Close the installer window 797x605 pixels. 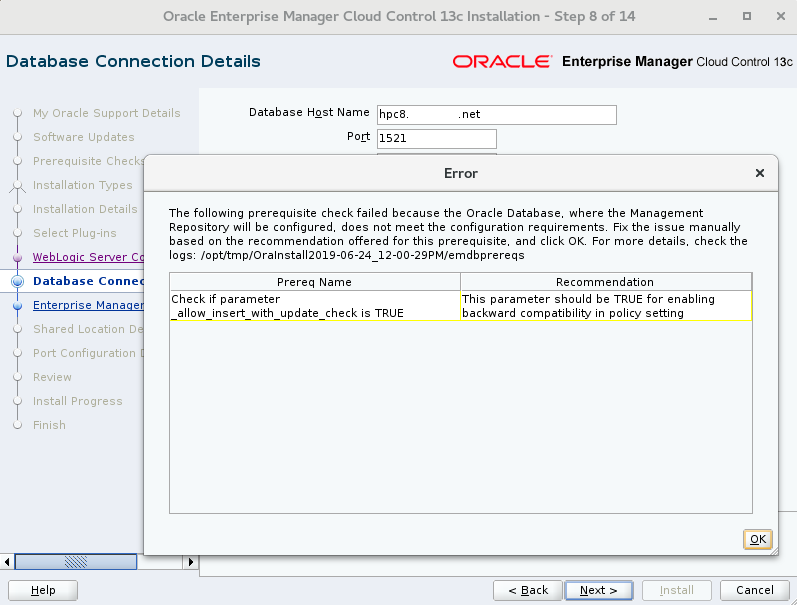(x=781, y=16)
